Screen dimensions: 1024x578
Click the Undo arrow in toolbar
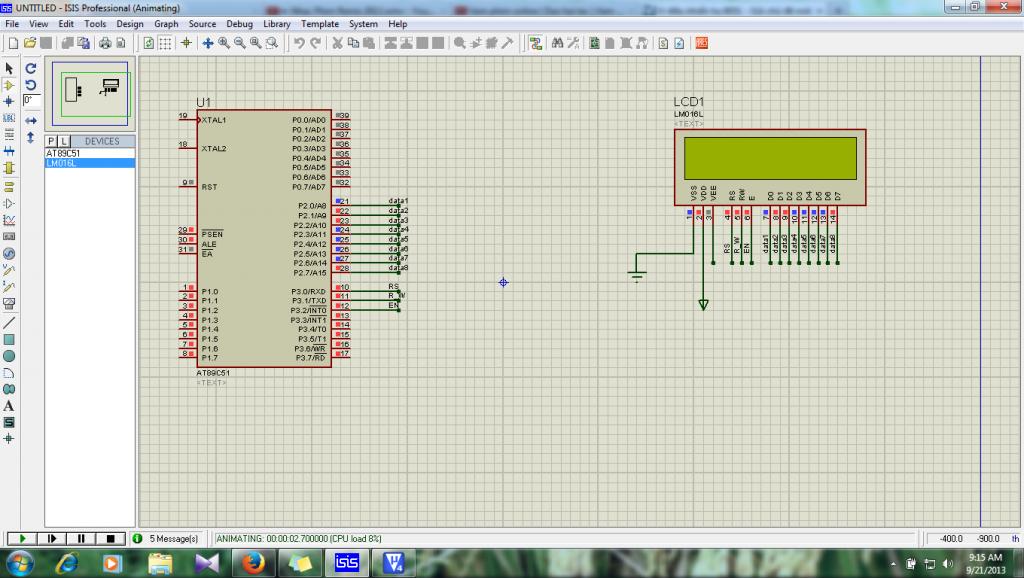[299, 43]
